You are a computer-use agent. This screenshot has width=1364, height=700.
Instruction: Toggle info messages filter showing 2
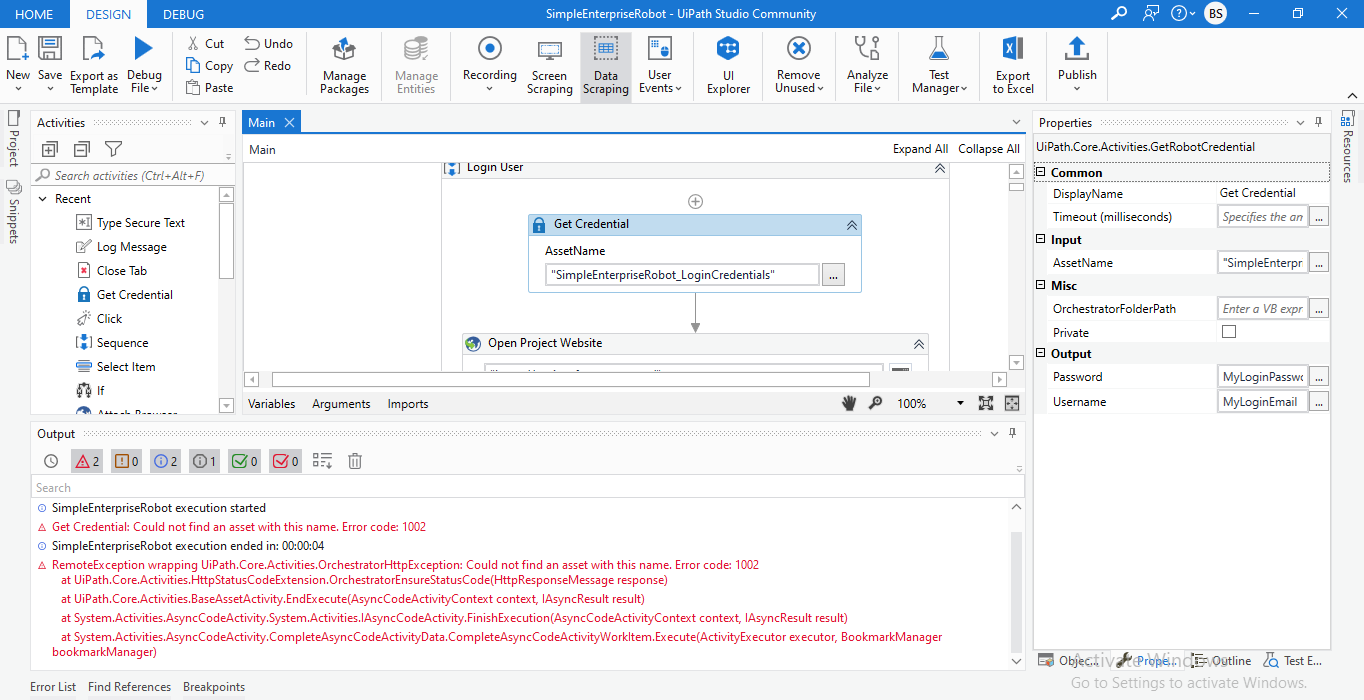point(166,461)
